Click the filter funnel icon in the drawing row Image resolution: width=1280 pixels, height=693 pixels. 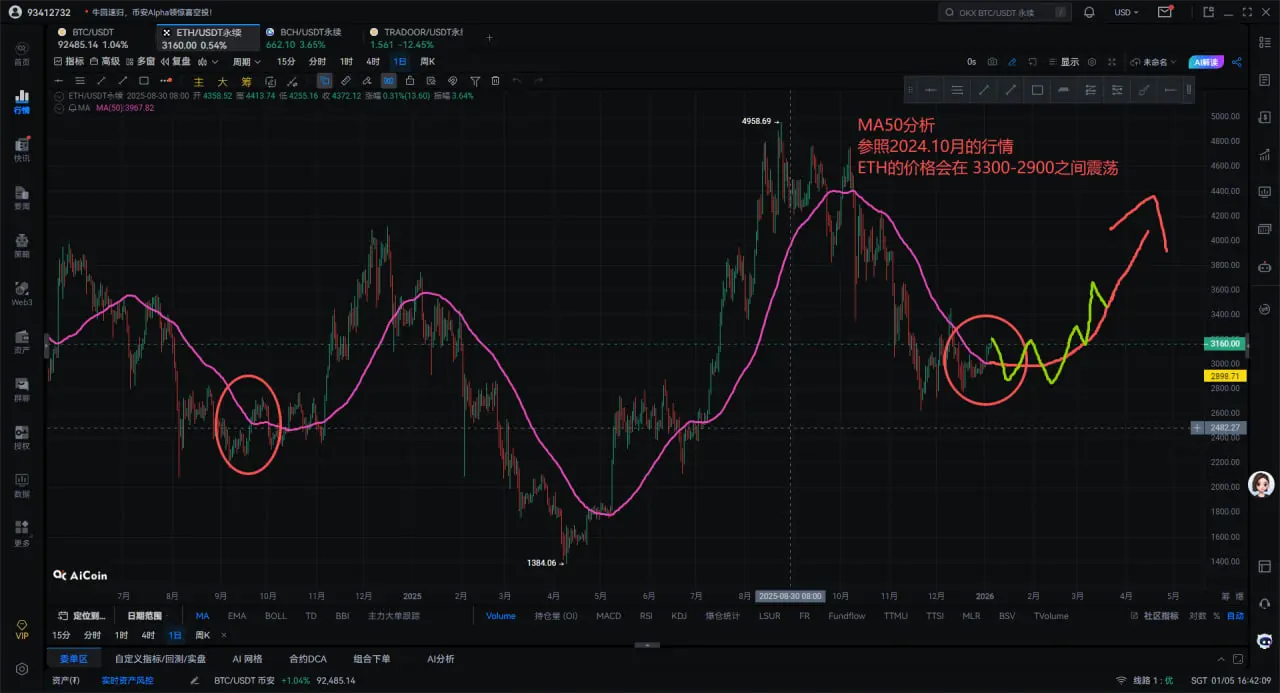(x=475, y=80)
